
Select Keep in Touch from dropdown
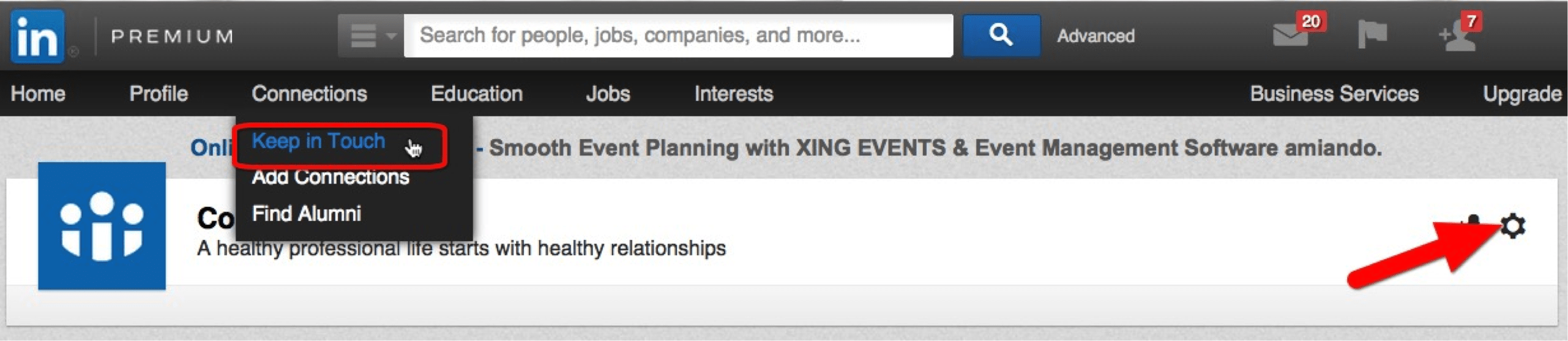318,141
